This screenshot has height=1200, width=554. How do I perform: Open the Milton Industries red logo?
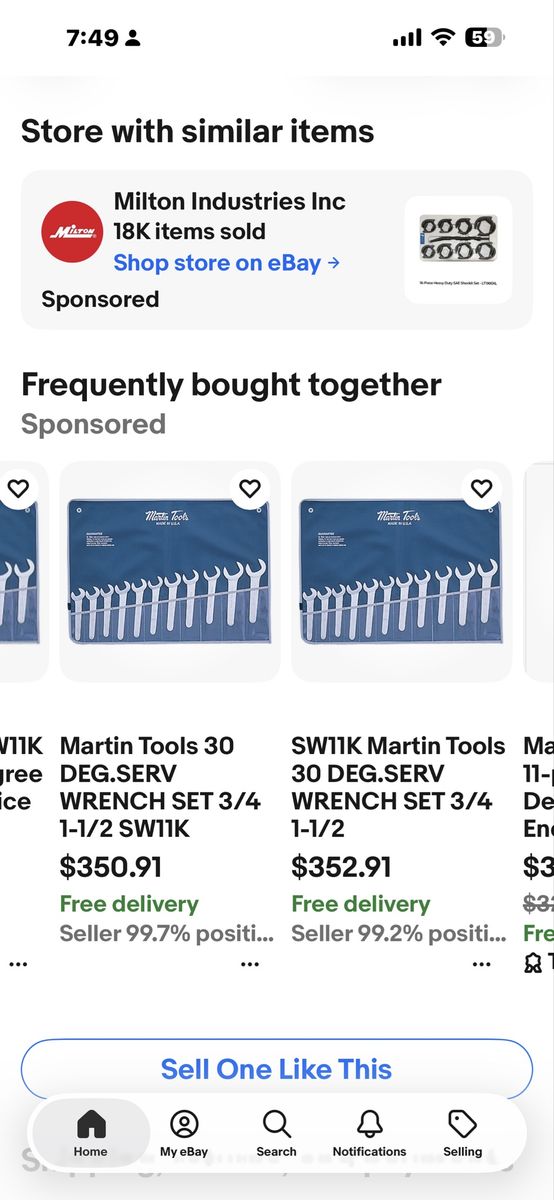coord(72,231)
